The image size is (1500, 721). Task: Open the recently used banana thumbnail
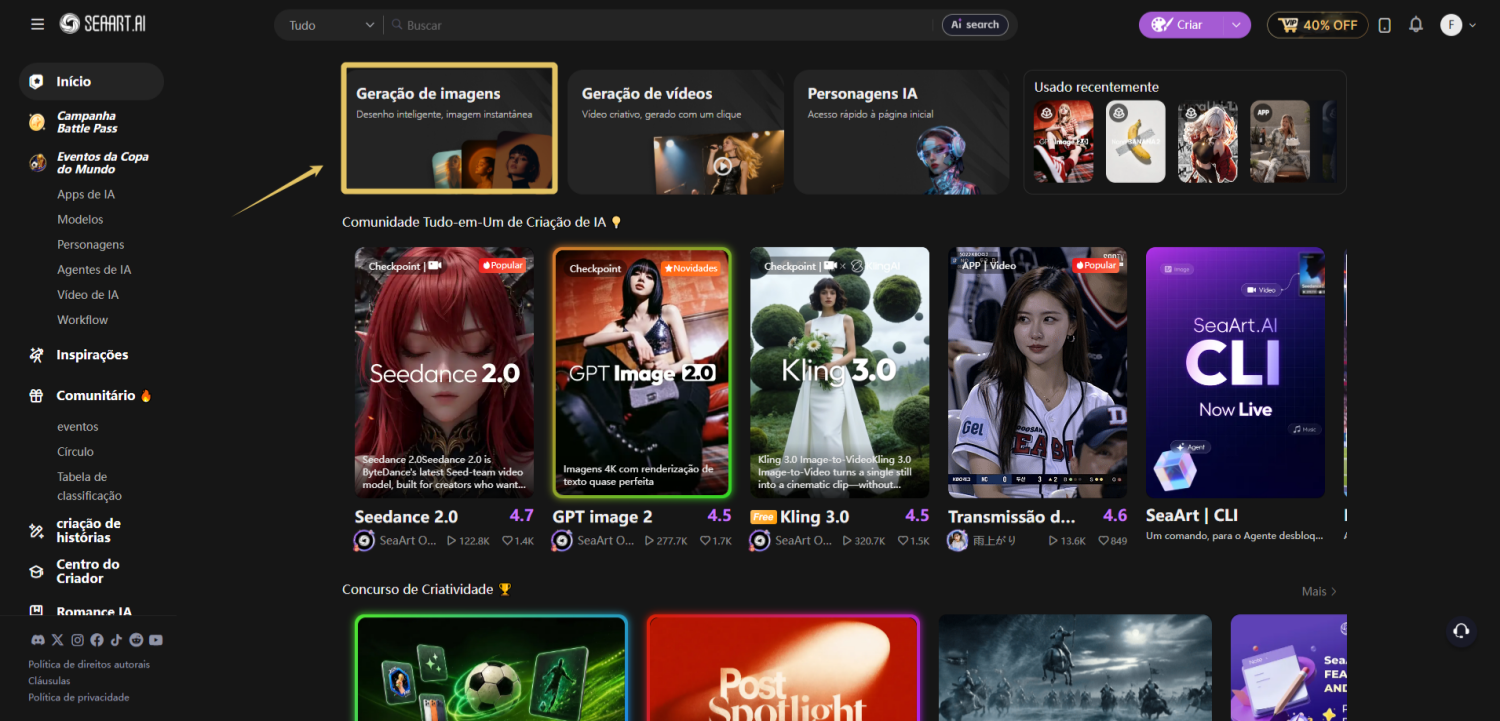[x=1136, y=141]
